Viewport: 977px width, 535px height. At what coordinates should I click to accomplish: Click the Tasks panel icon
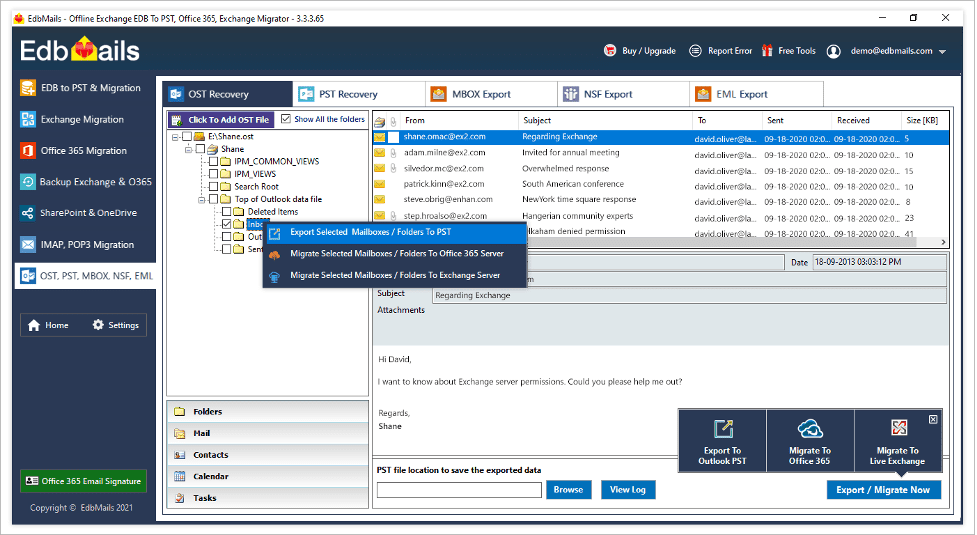(x=180, y=498)
